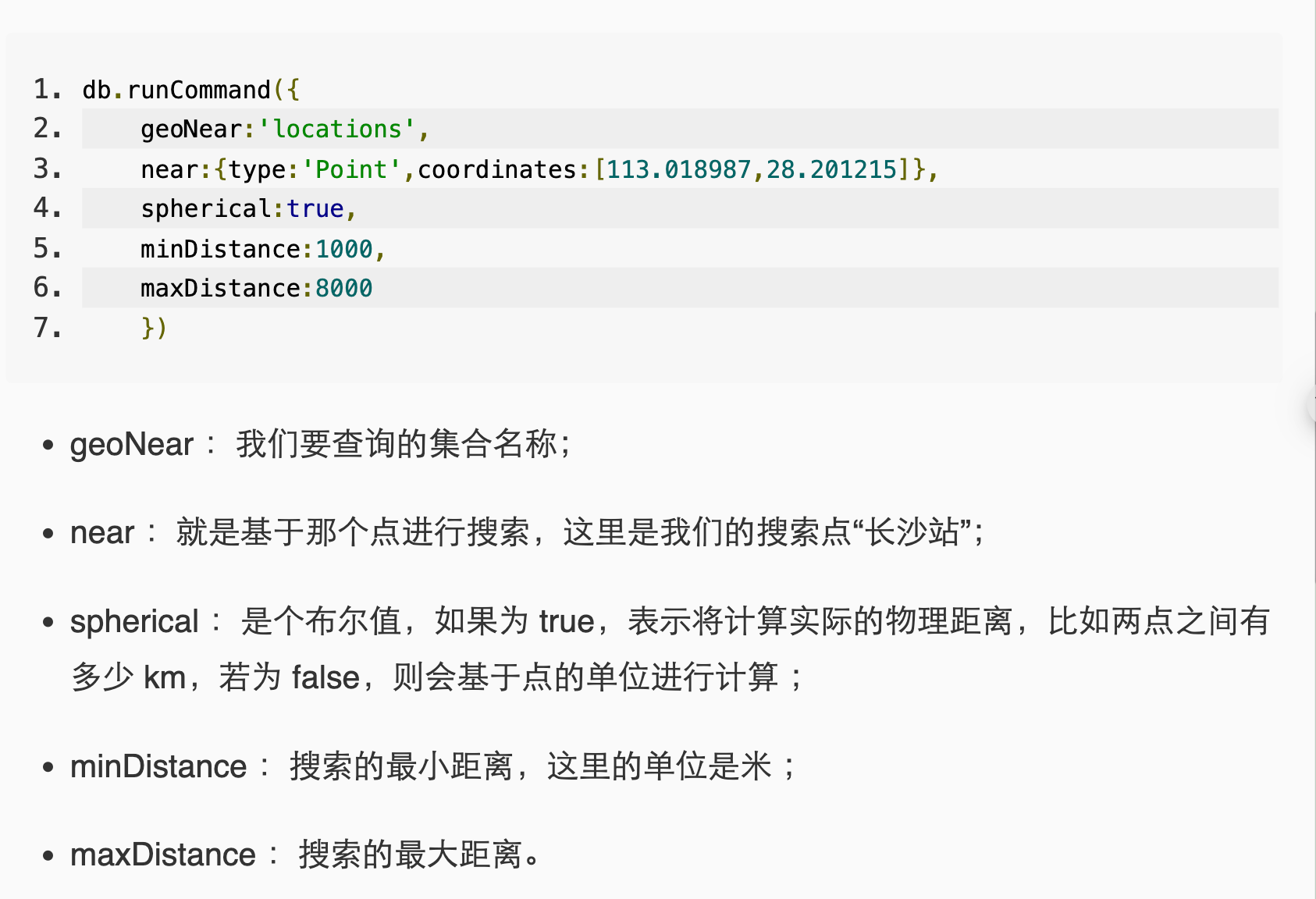Viewport: 1316px width, 899px height.
Task: Click the maxDistance term in bullet list
Action: (162, 855)
